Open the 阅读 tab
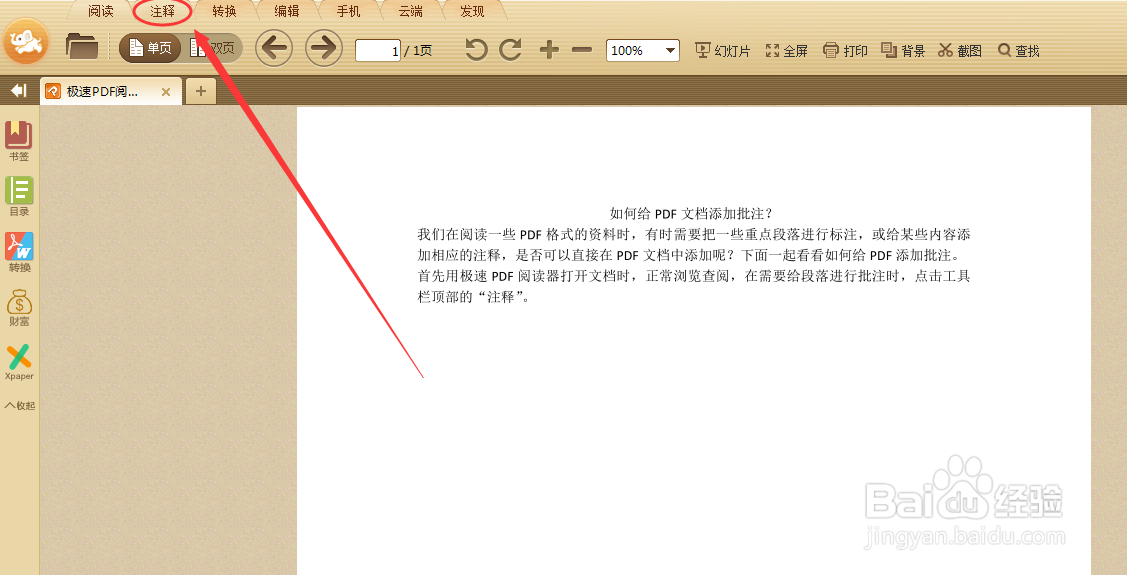 coord(101,12)
